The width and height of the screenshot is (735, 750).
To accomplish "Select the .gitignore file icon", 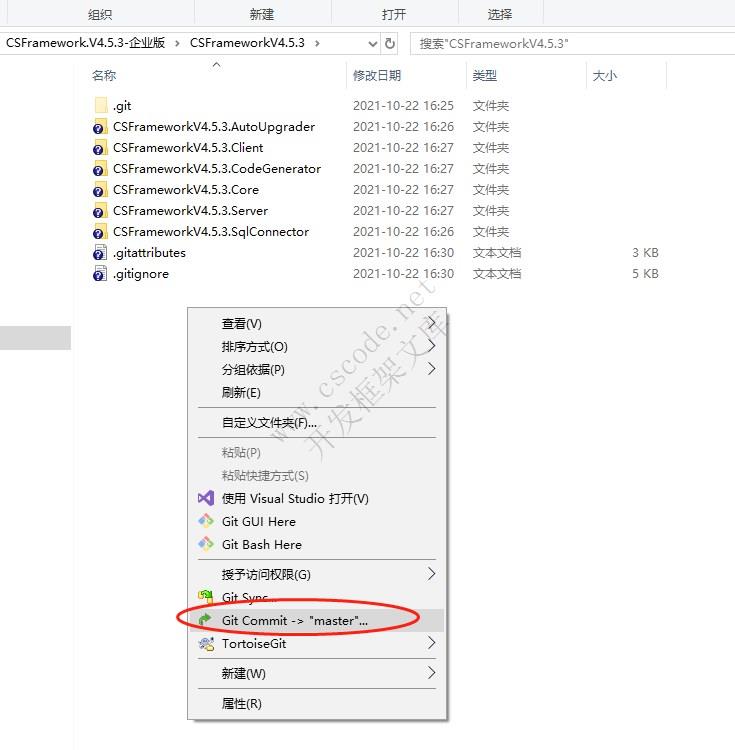I will point(100,273).
